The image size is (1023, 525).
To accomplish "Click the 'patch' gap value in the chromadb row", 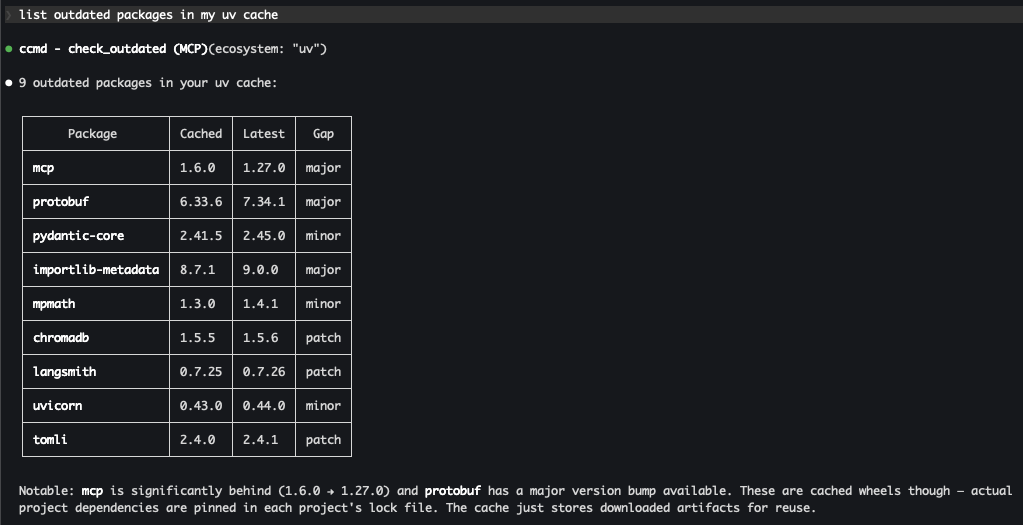I will (323, 337).
